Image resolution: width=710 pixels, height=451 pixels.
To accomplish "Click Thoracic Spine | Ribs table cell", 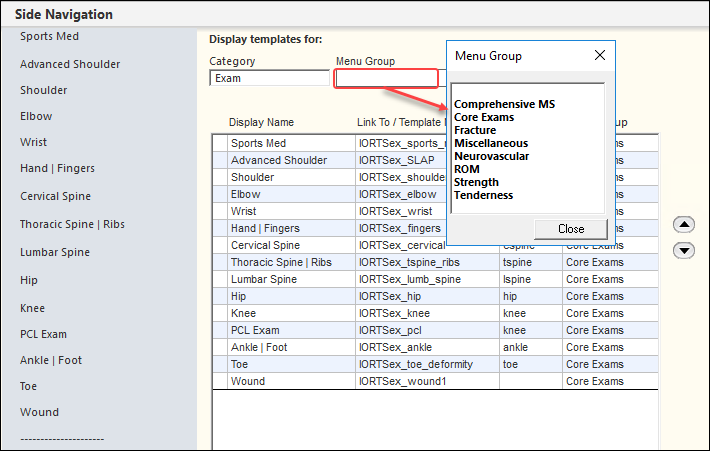I will (292, 262).
